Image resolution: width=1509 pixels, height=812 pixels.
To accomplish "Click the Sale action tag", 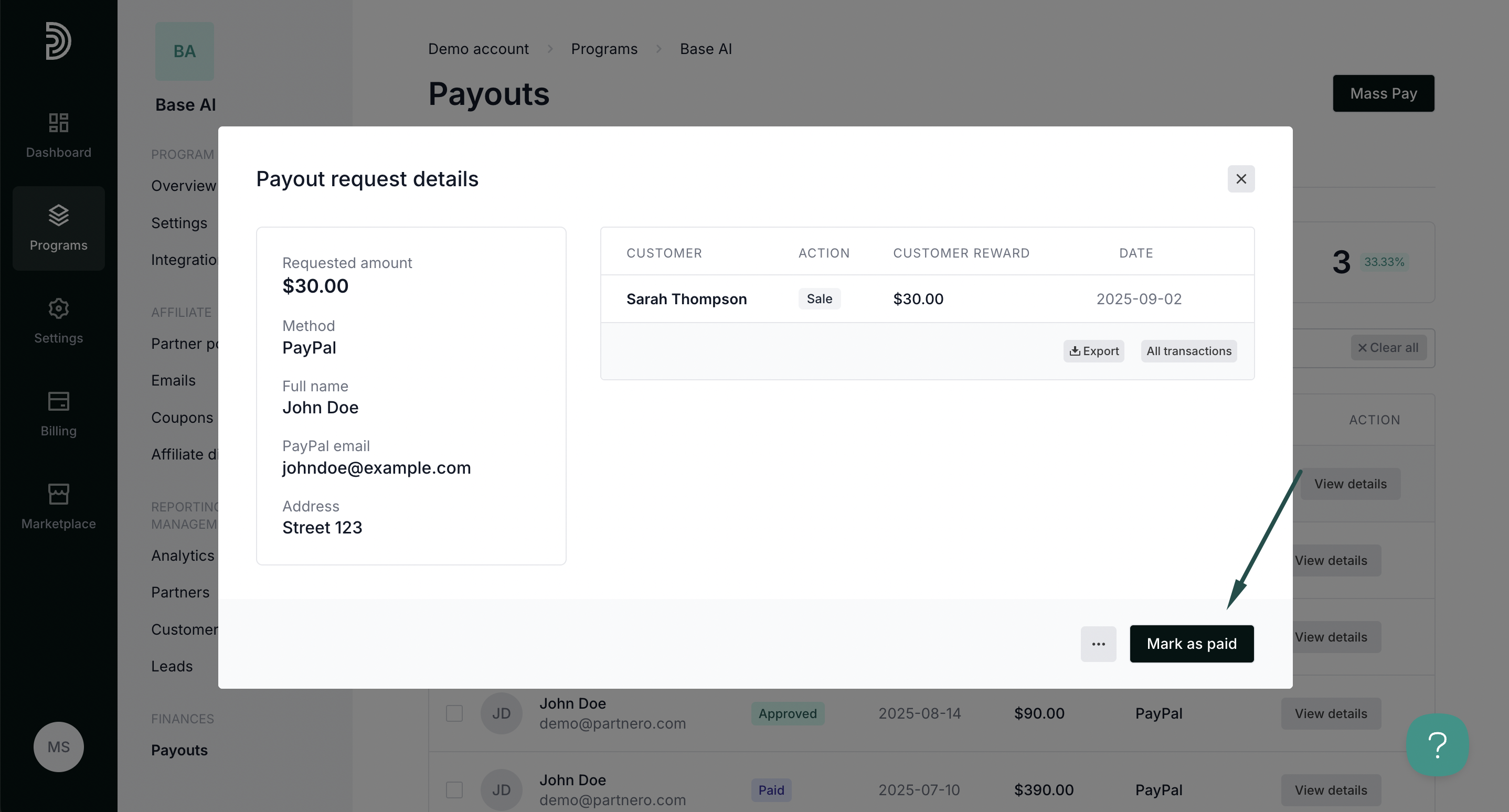I will tap(819, 299).
